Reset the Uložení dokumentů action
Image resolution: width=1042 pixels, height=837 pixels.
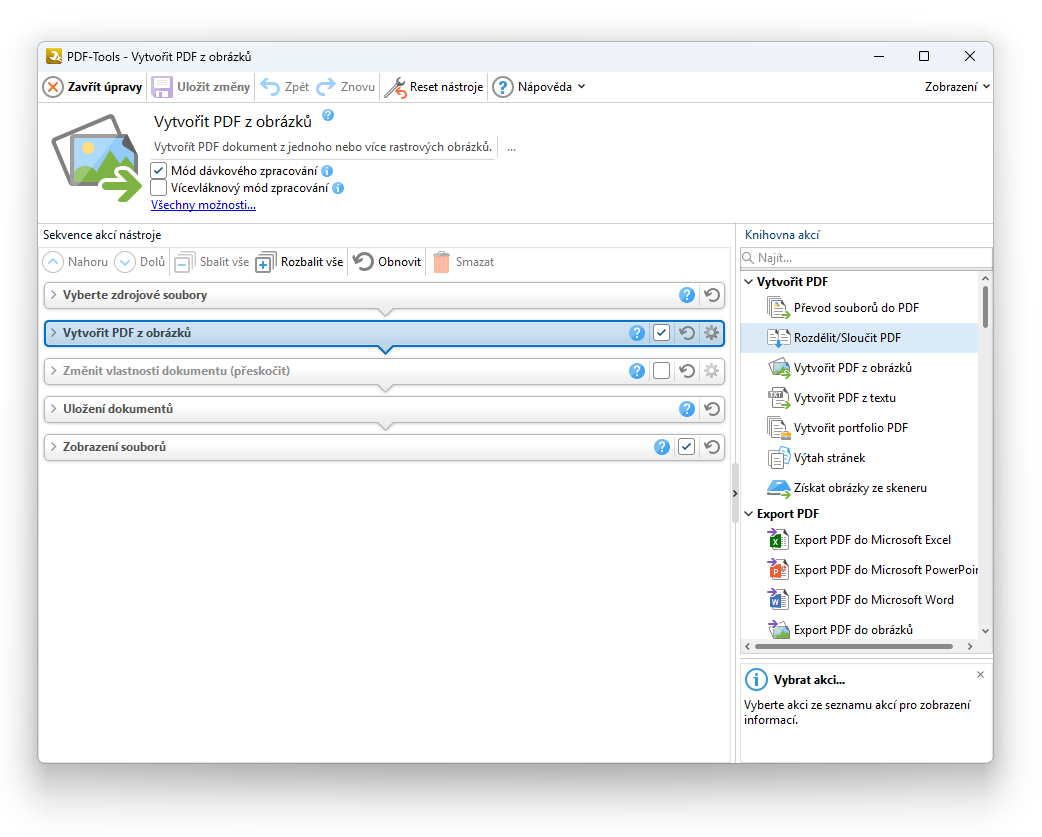712,409
